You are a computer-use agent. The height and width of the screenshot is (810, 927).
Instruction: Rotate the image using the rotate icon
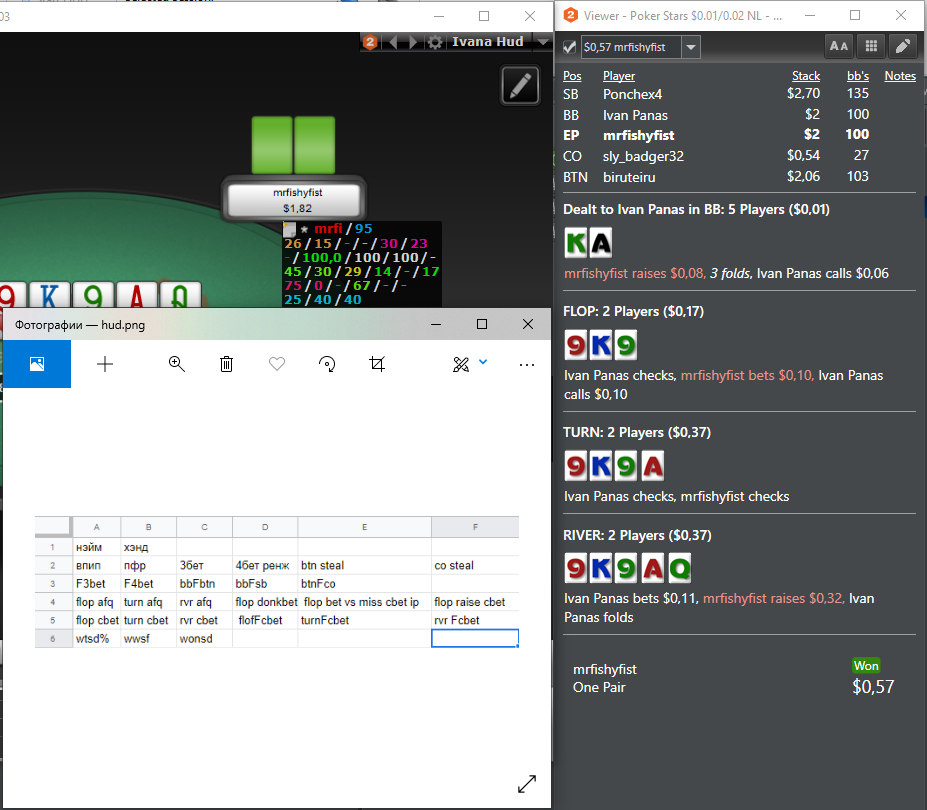(327, 364)
